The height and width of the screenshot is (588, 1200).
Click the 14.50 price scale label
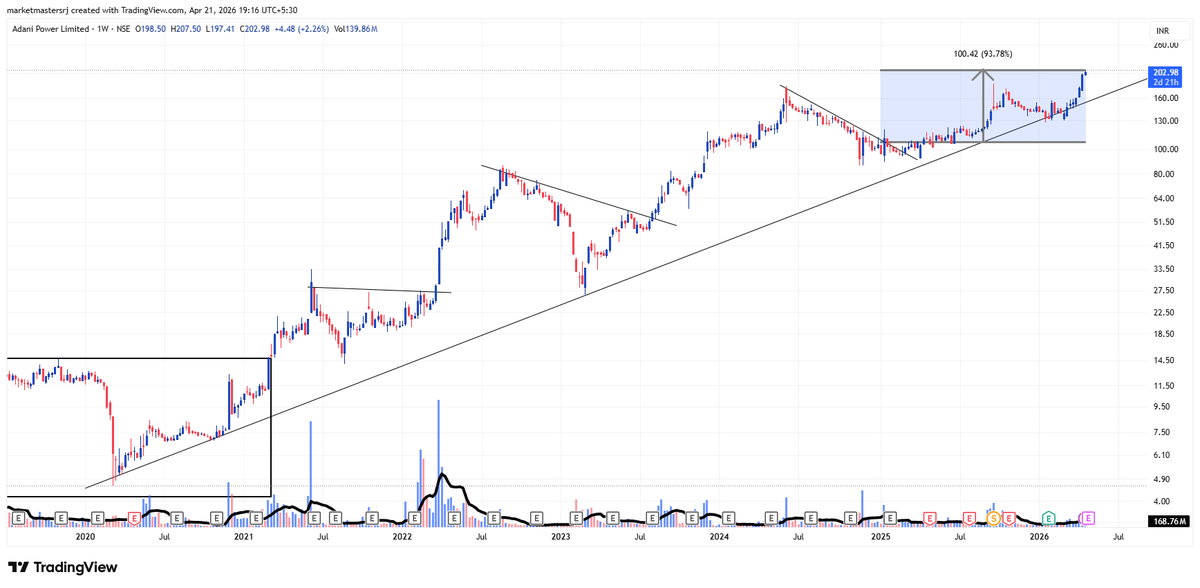(x=1164, y=360)
